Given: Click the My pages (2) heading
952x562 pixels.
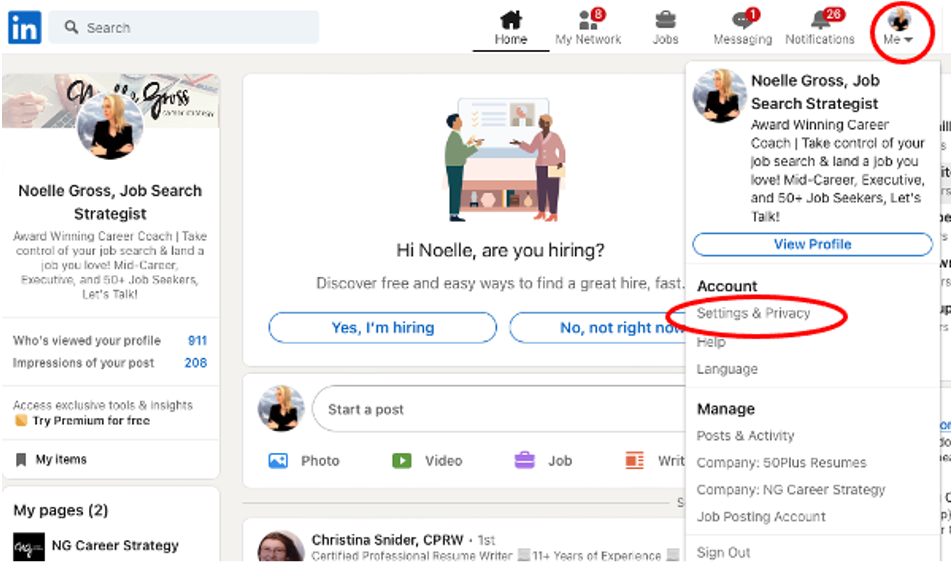Looking at the screenshot, I should (x=61, y=510).
